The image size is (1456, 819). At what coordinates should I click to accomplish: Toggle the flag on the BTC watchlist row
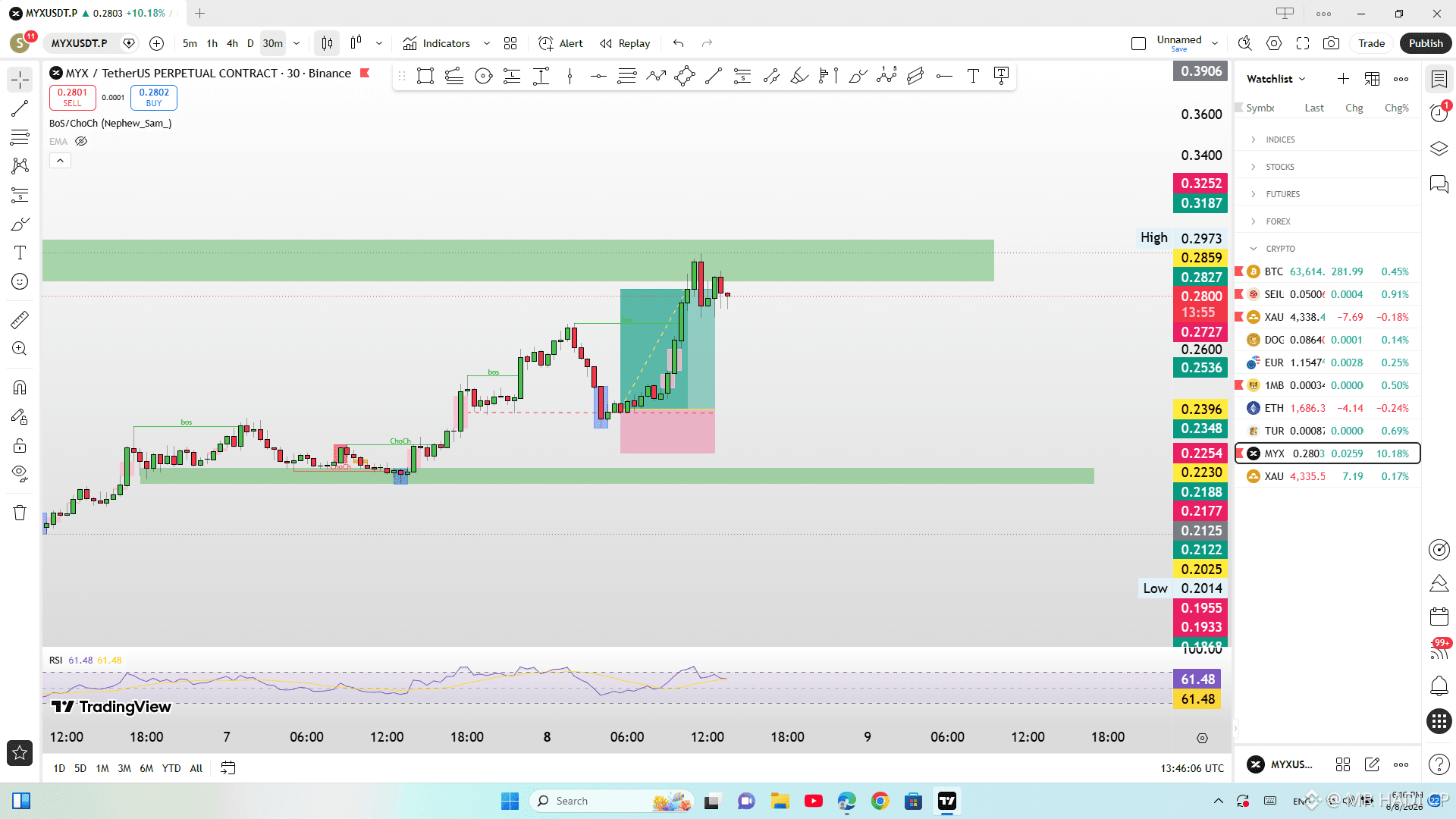coord(1239,271)
